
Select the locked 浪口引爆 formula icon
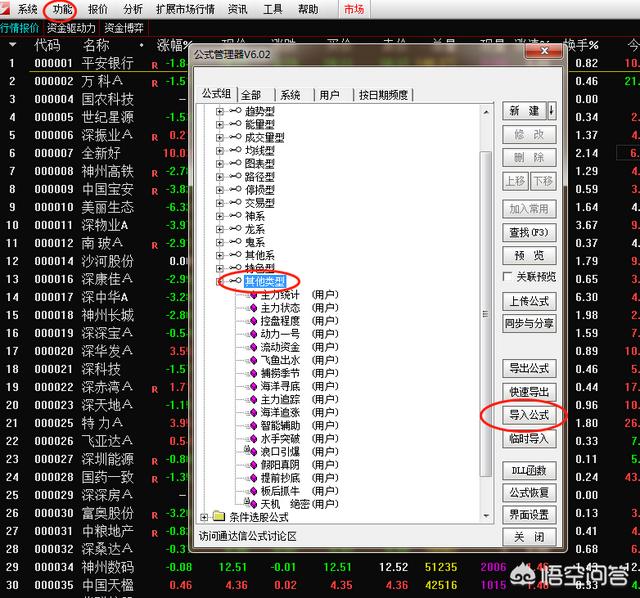(252, 452)
